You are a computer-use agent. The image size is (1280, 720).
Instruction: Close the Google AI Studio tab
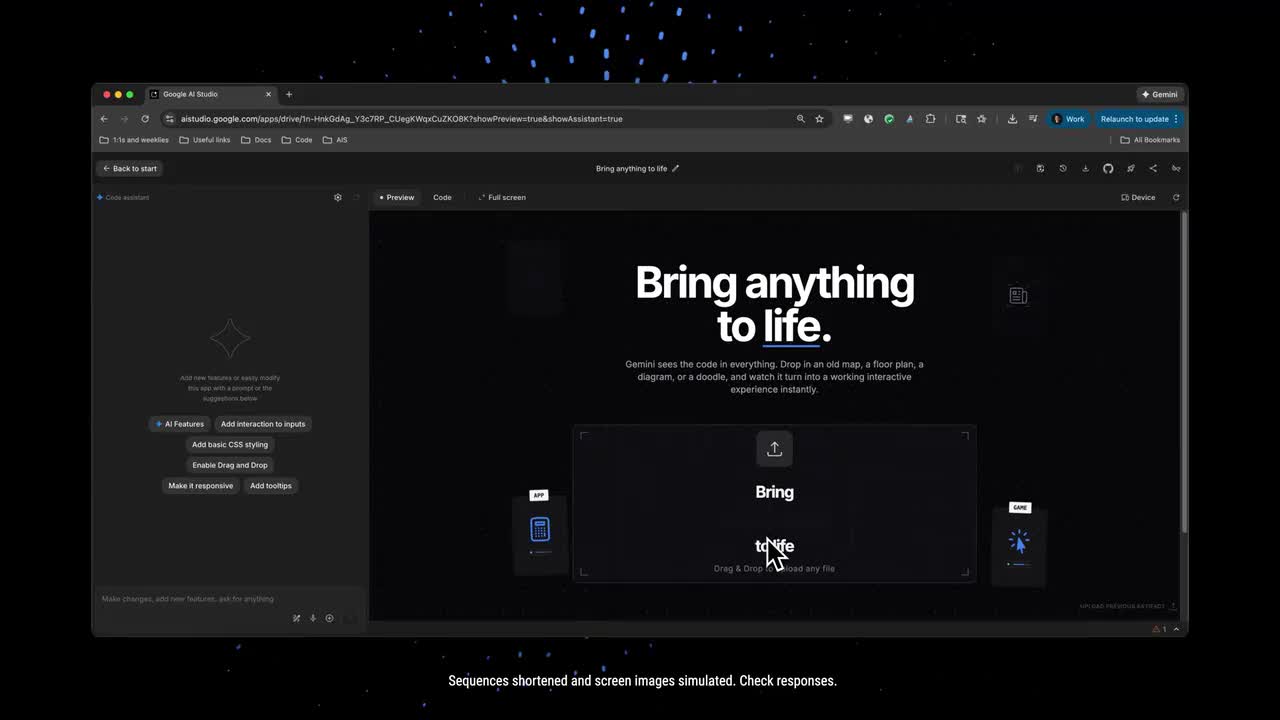(268, 94)
